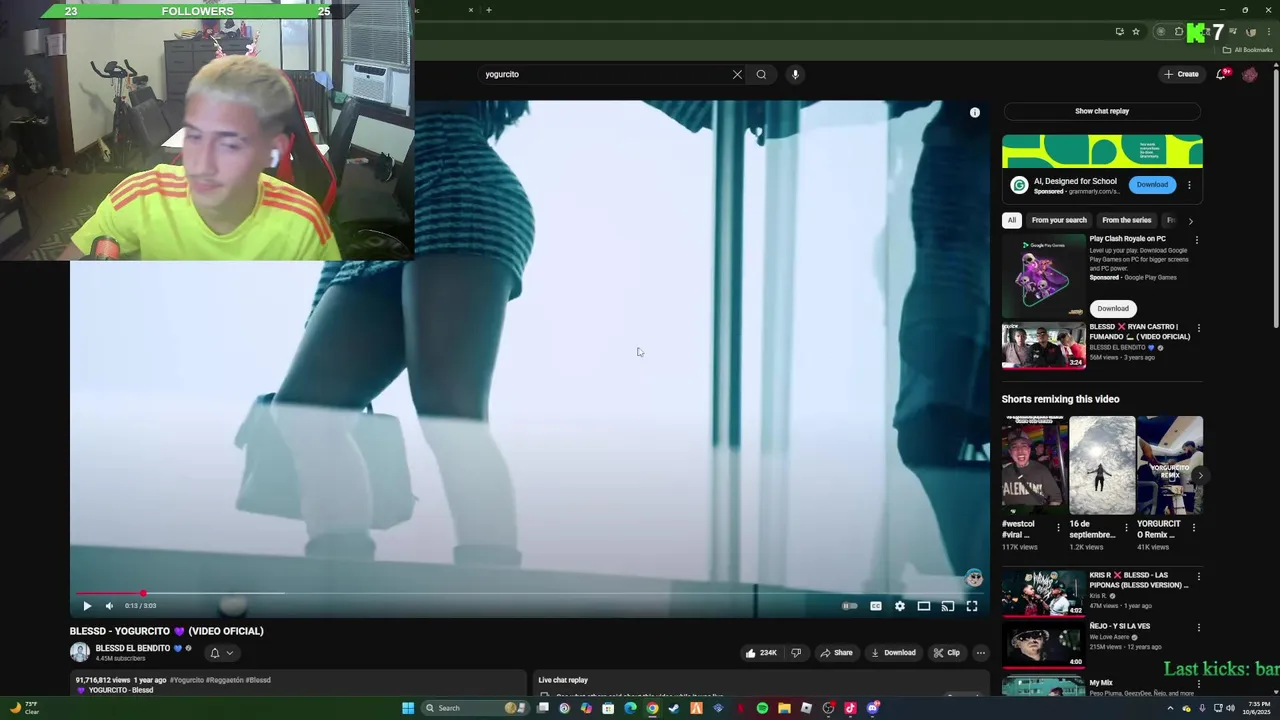Open 16 de septiembre short options
This screenshot has width=1280, height=720.
click(1126, 527)
